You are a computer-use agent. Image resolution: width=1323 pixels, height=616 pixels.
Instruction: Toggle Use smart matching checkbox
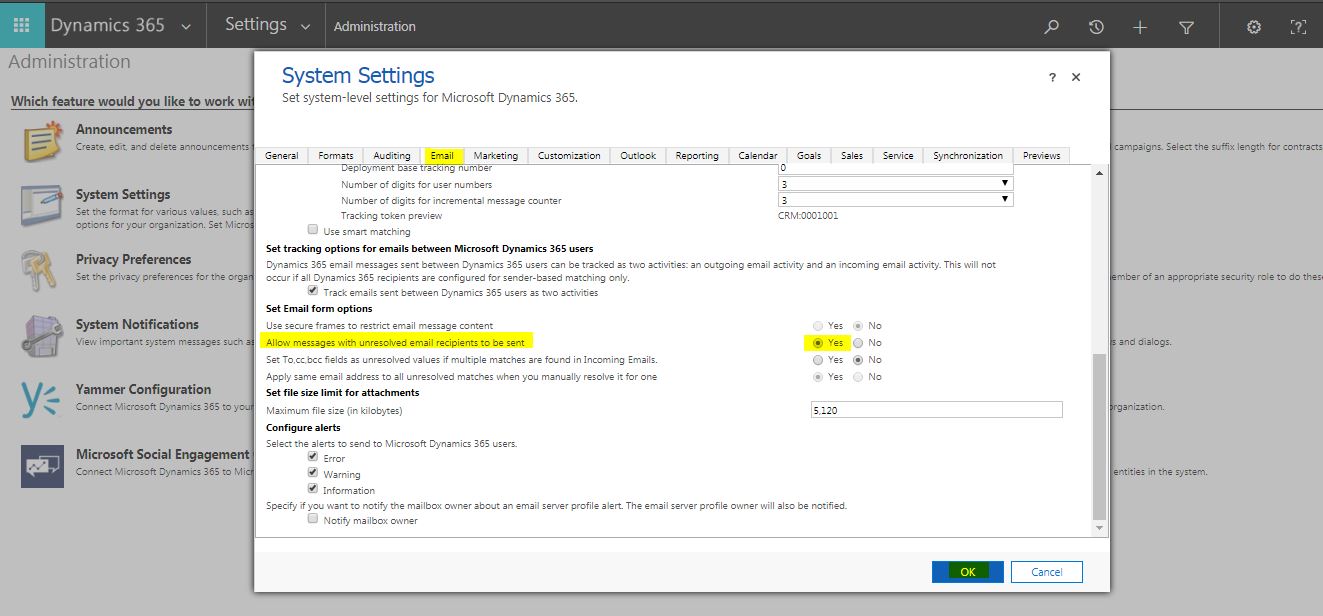(313, 230)
